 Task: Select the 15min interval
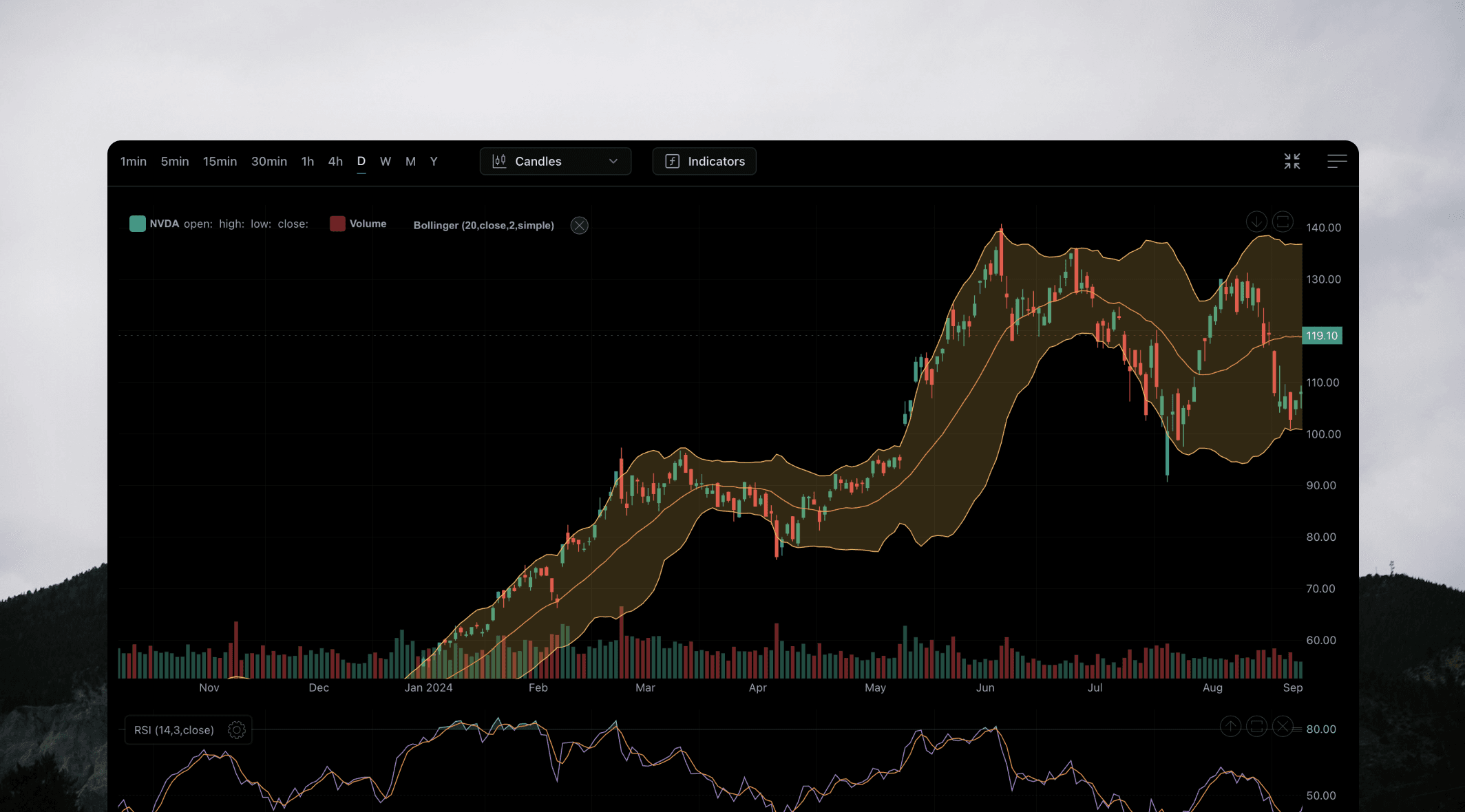pyautogui.click(x=220, y=161)
